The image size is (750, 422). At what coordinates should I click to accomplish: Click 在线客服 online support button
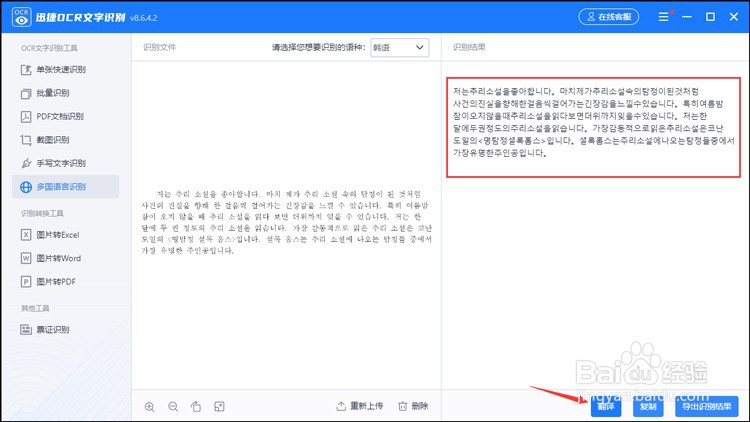[608, 17]
